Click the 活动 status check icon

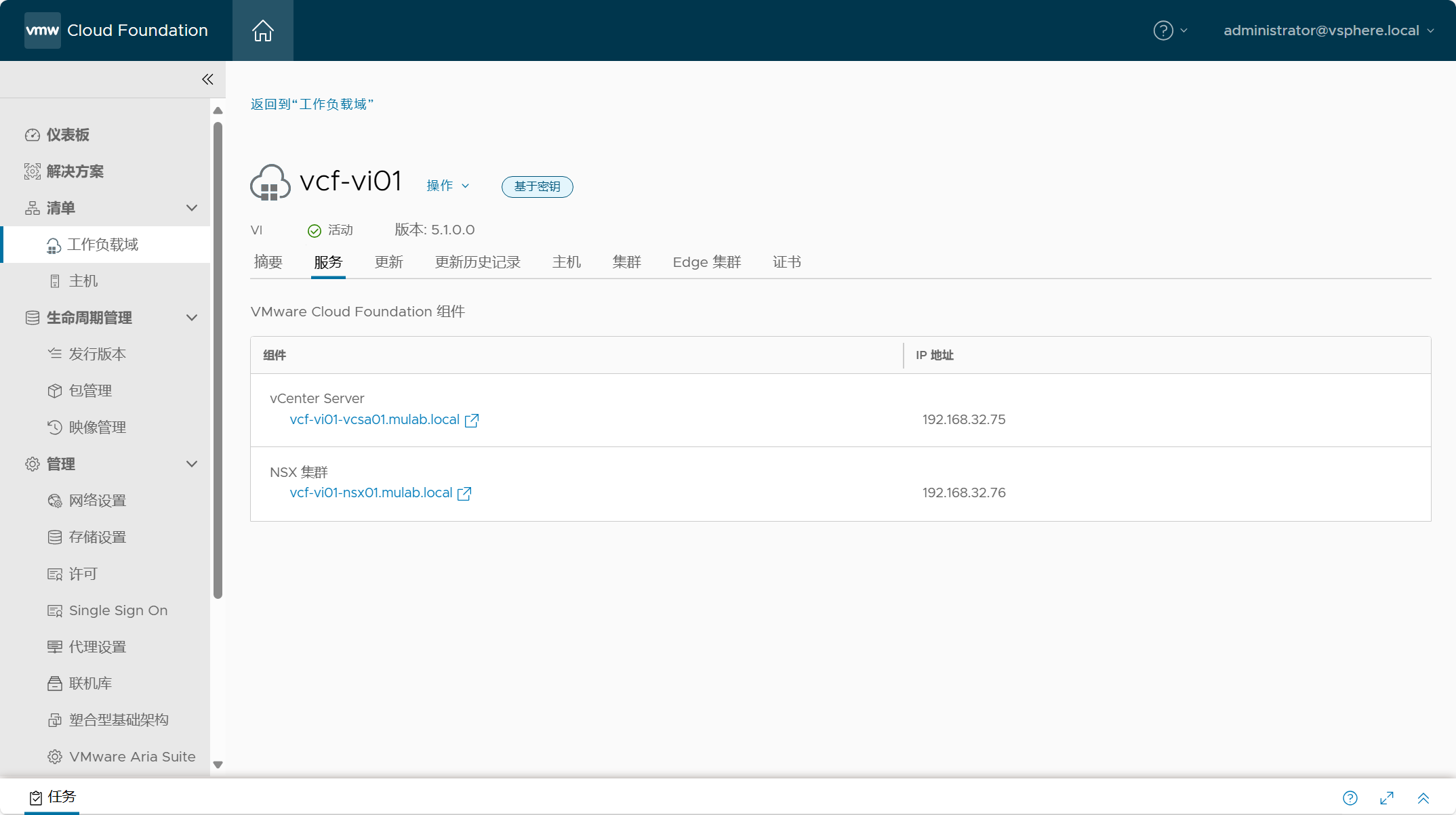(x=315, y=231)
